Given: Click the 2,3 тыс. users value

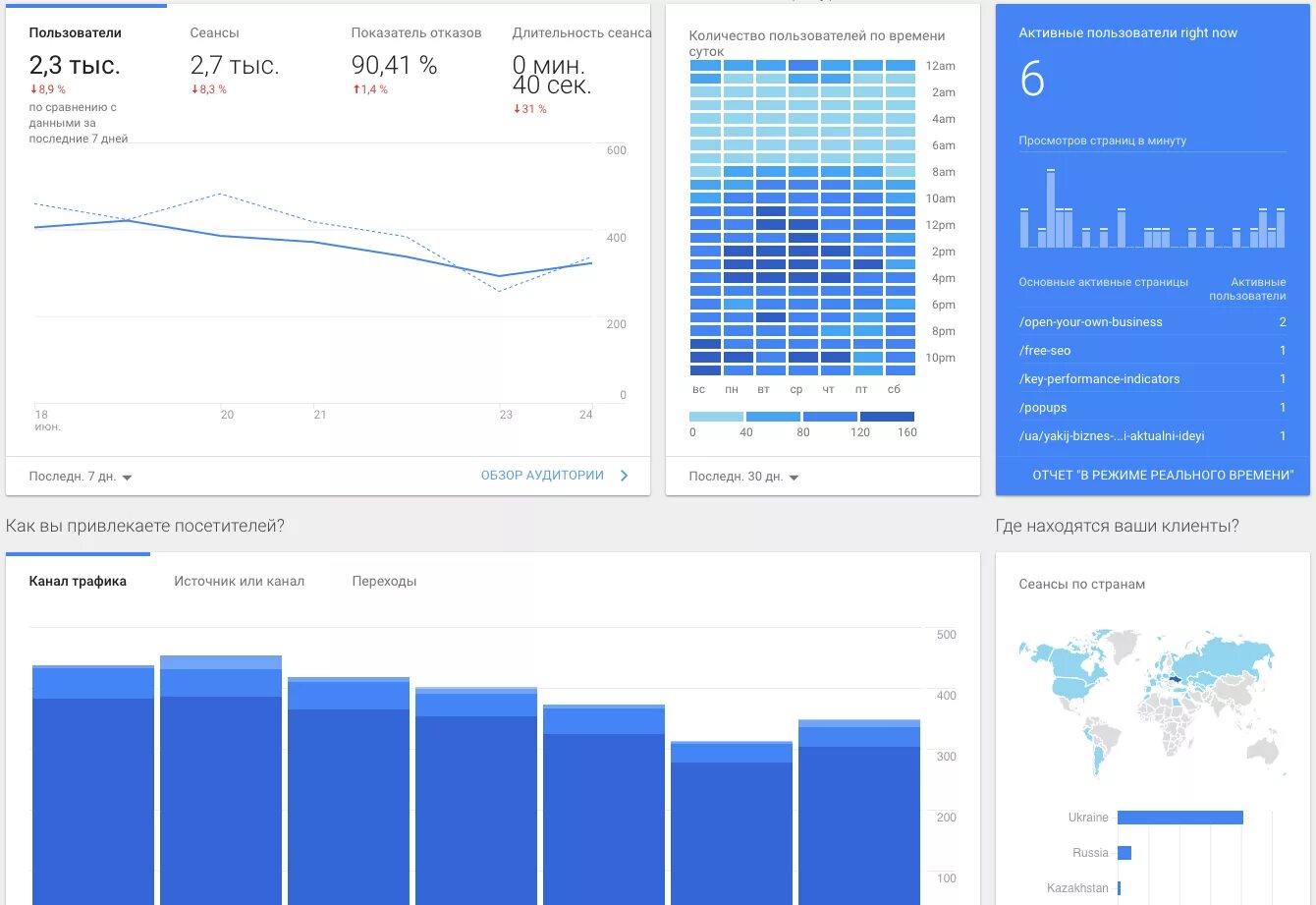Looking at the screenshot, I should point(75,66).
